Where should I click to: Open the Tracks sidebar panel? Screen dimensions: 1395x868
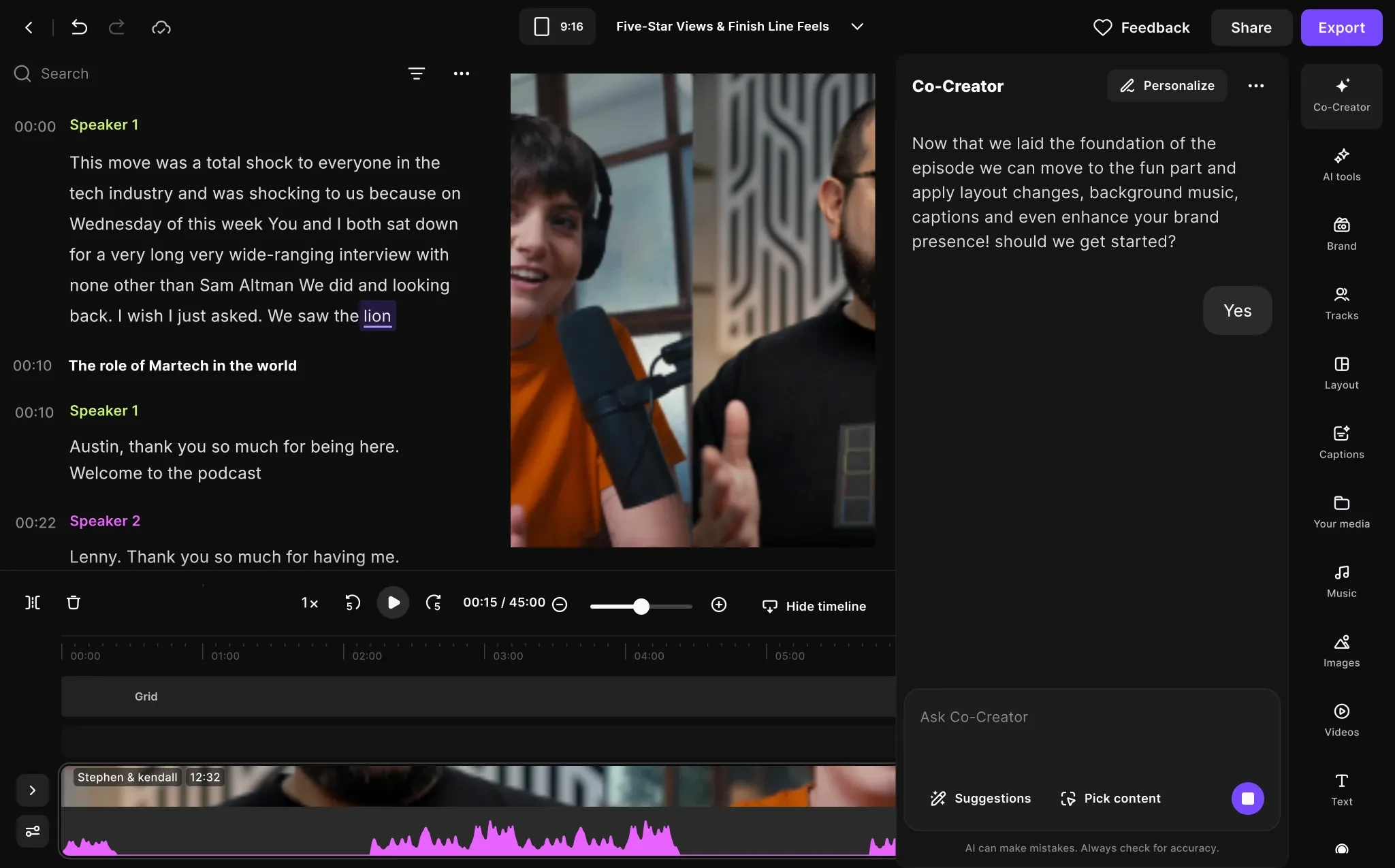[x=1341, y=304]
